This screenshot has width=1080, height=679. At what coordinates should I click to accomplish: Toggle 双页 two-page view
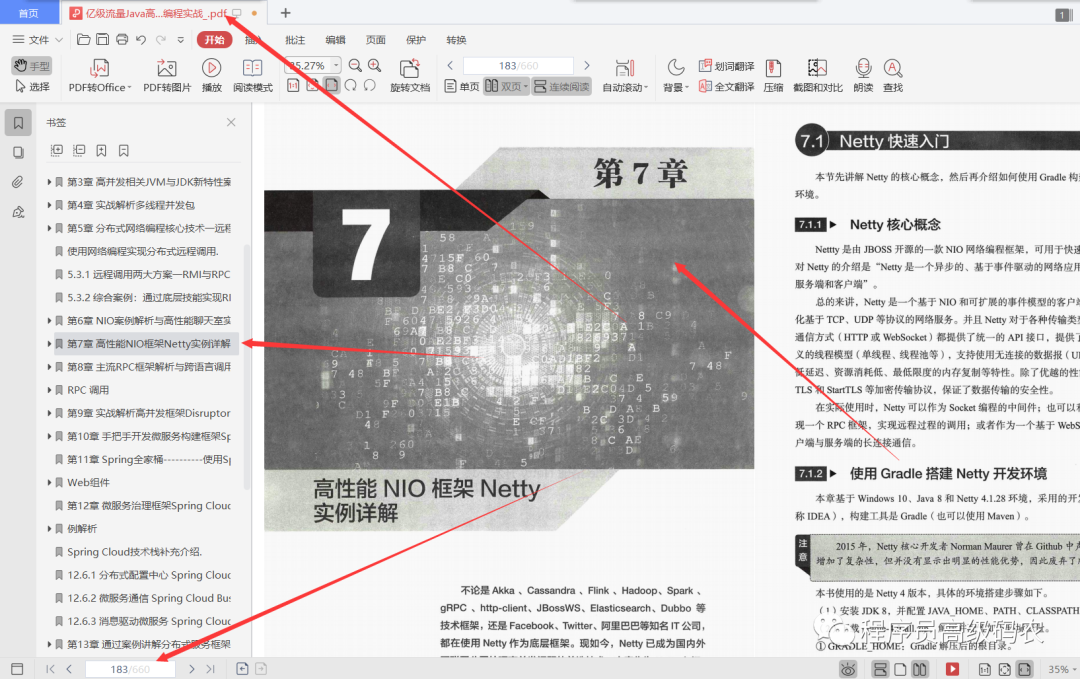[506, 86]
